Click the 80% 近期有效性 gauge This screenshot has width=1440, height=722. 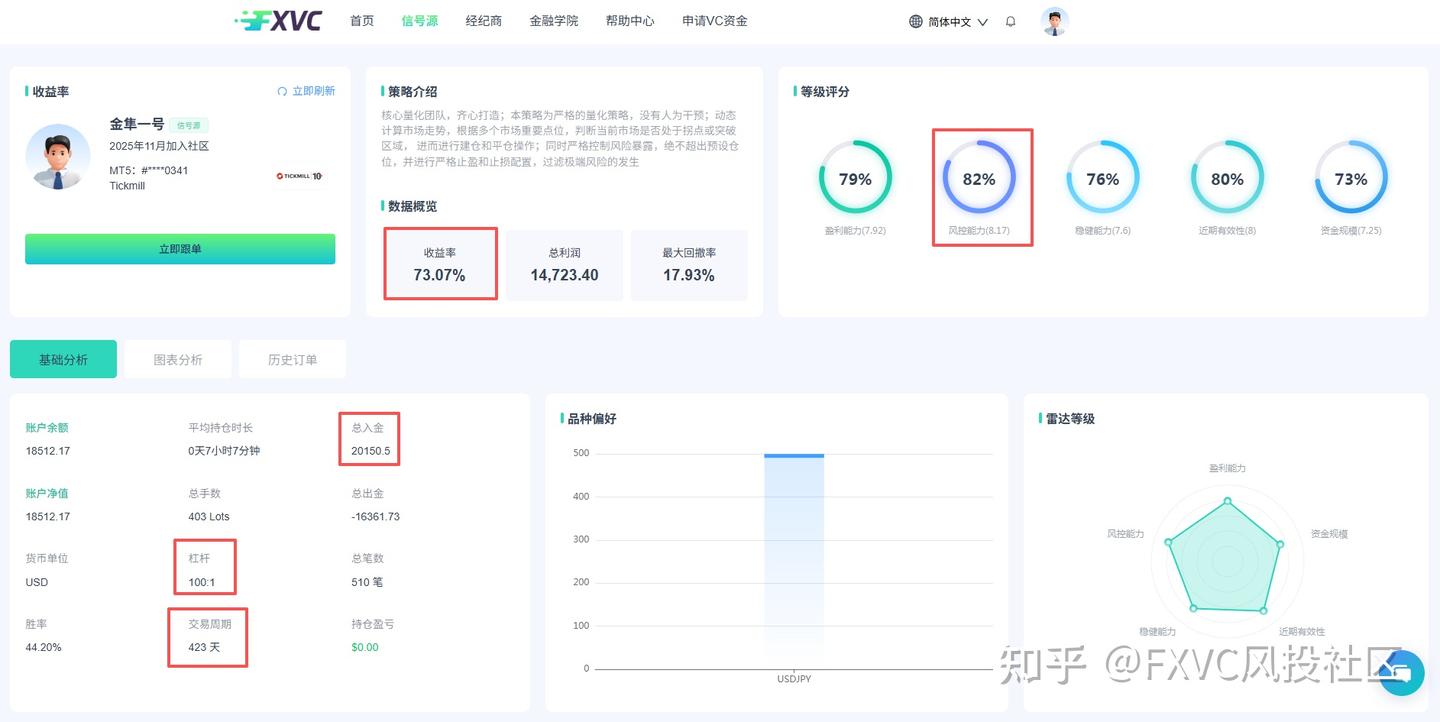click(1227, 179)
